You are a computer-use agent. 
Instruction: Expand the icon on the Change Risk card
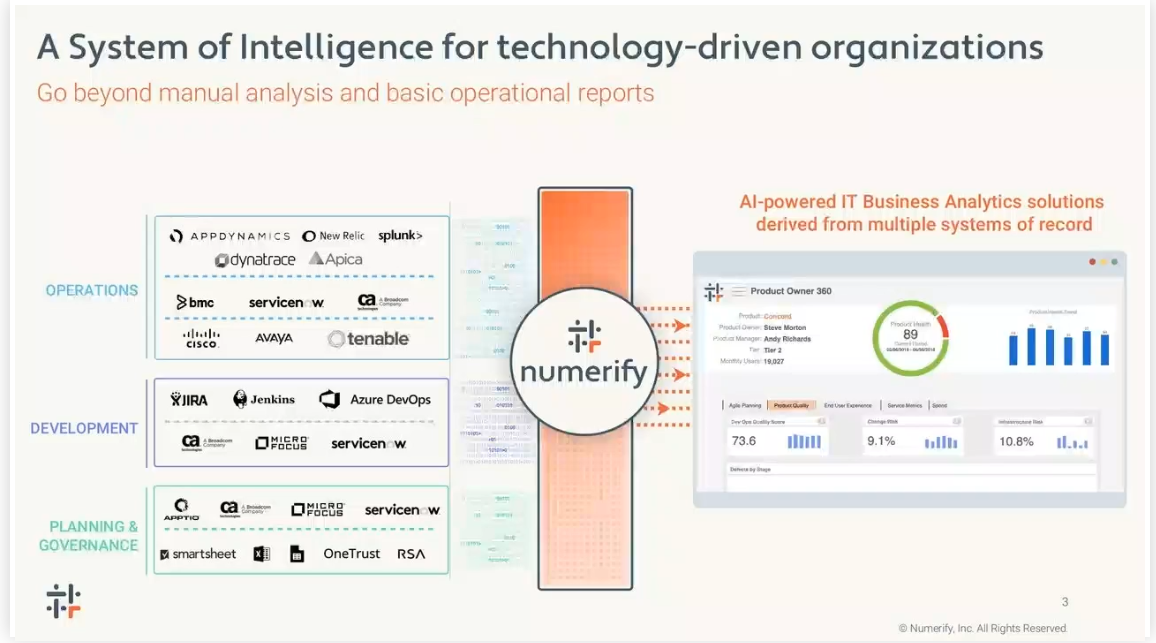956,422
